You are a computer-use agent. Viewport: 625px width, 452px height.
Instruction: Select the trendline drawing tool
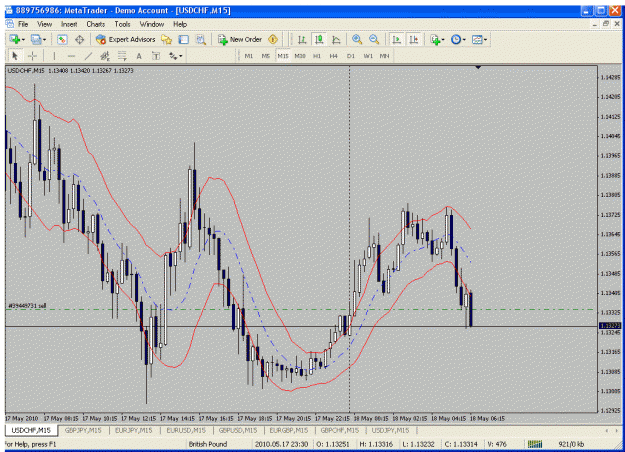tap(88, 56)
